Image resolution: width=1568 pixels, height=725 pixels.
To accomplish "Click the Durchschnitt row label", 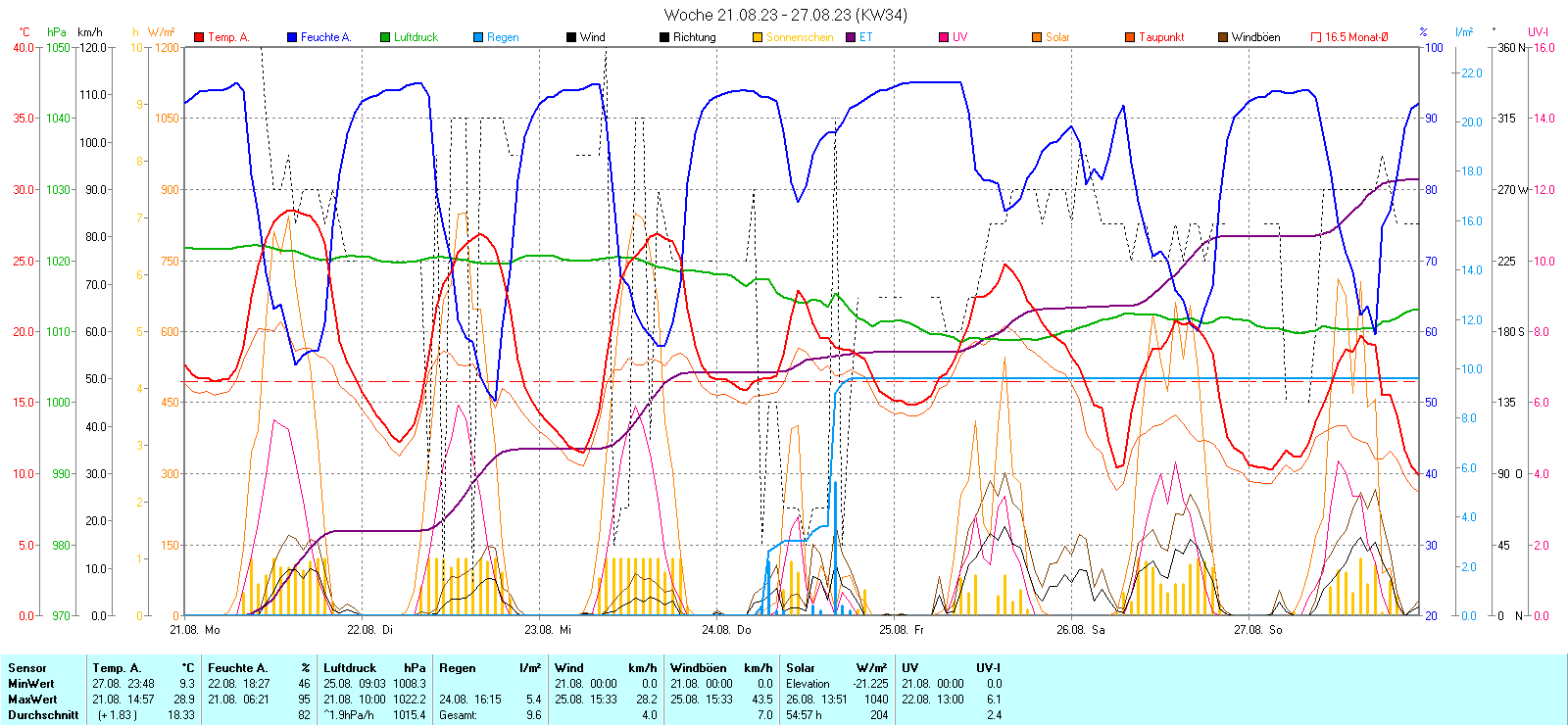I will pyautogui.click(x=43, y=715).
